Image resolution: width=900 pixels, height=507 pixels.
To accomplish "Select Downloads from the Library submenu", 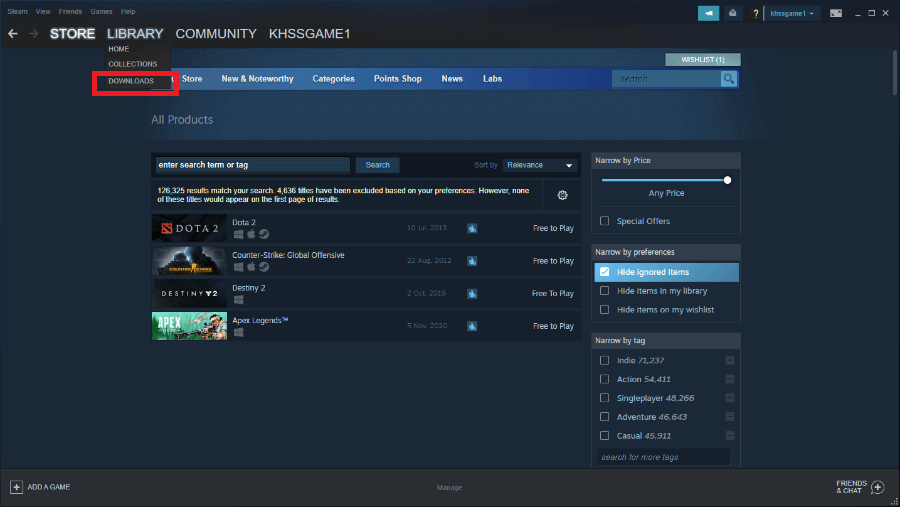I will 131,82.
